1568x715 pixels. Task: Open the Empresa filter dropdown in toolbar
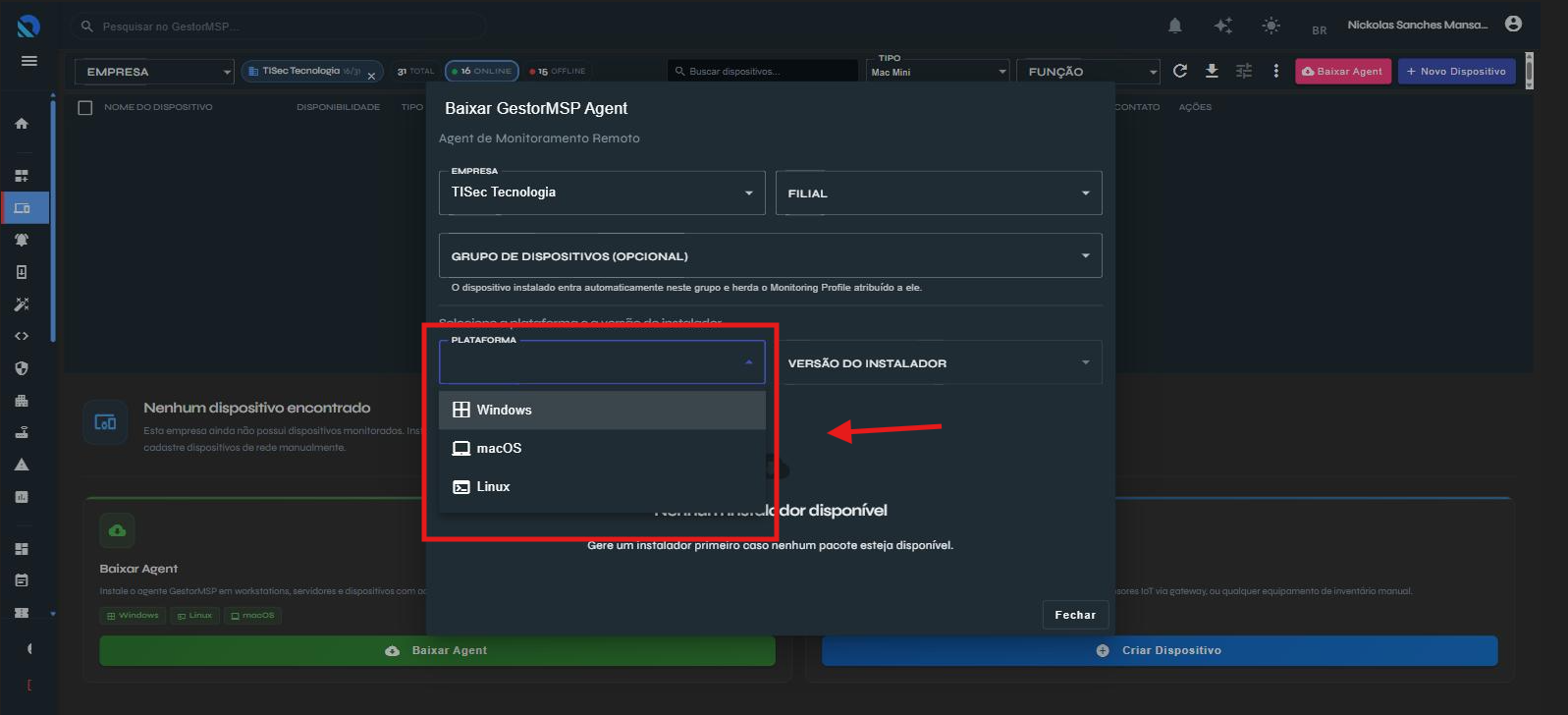[x=154, y=72]
